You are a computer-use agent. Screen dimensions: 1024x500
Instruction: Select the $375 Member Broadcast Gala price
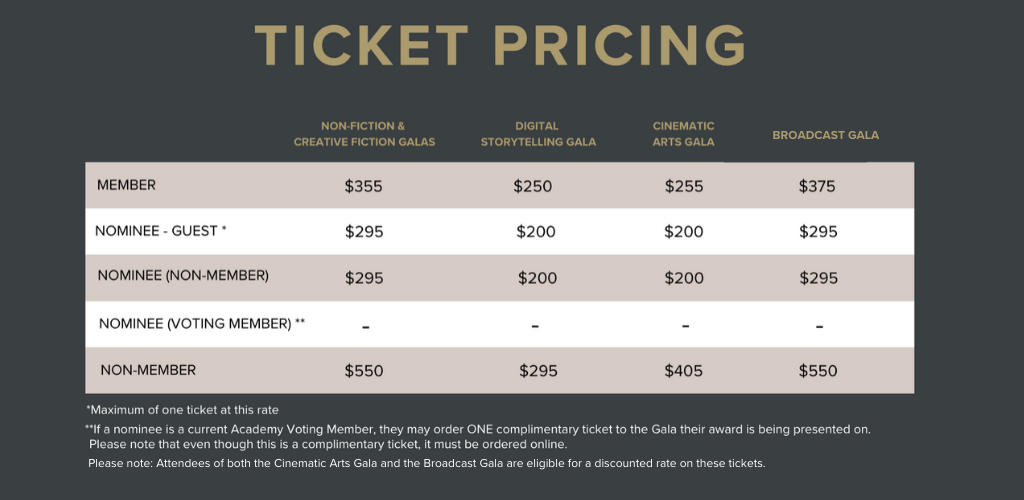pyautogui.click(x=817, y=187)
